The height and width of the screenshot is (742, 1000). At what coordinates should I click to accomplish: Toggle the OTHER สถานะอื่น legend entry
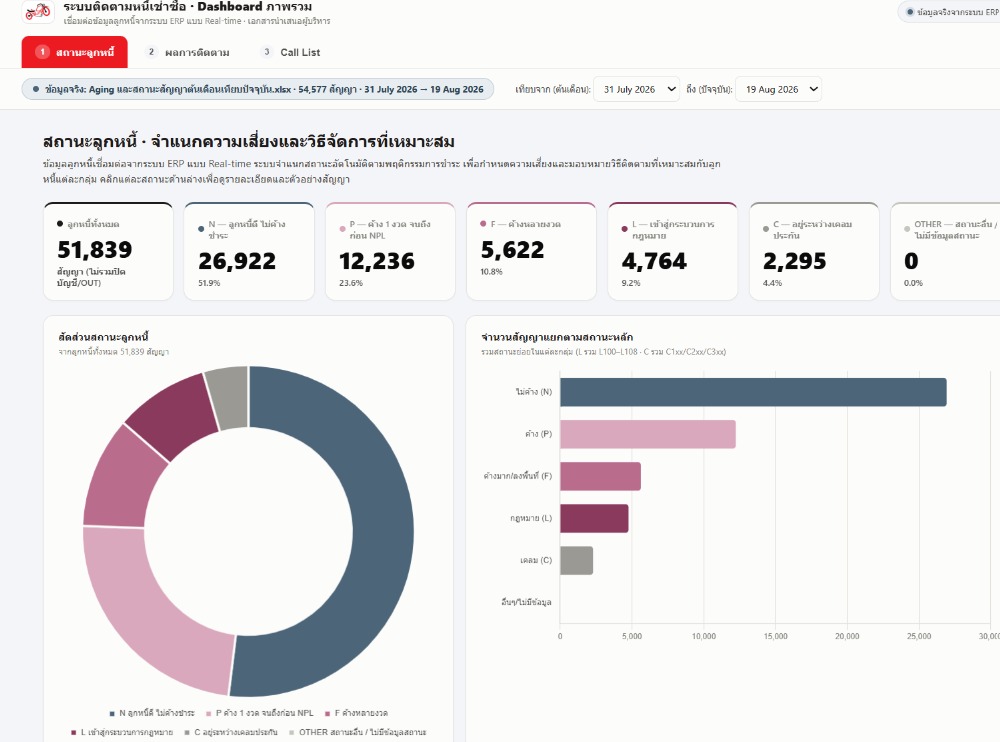[x=357, y=732]
